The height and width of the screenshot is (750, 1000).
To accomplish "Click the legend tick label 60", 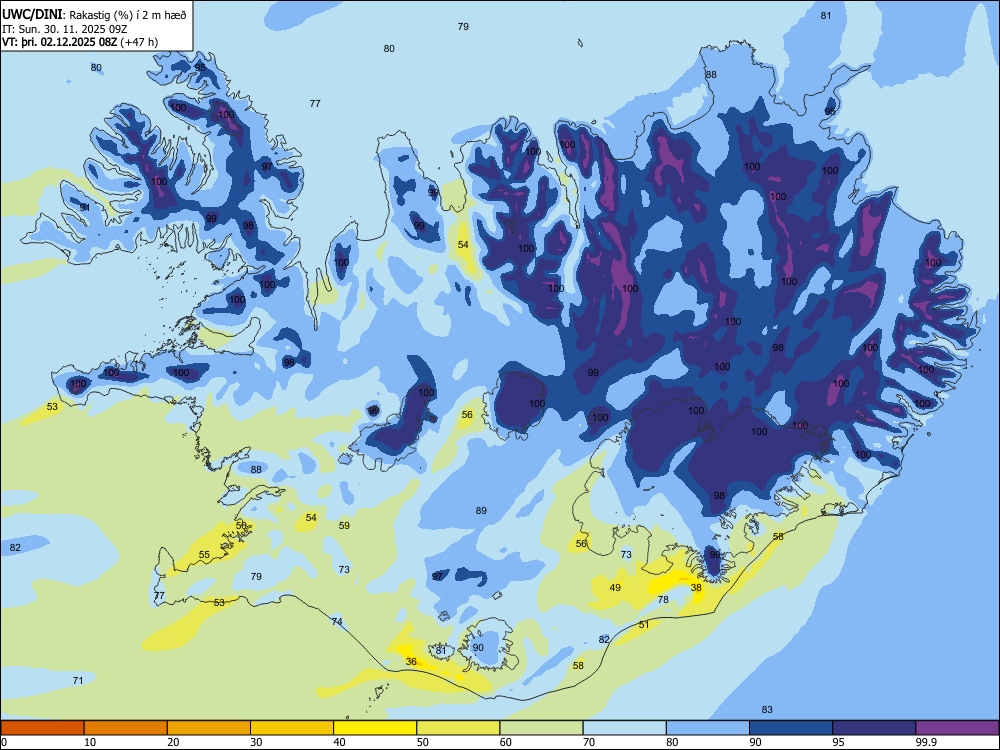I will 506,742.
